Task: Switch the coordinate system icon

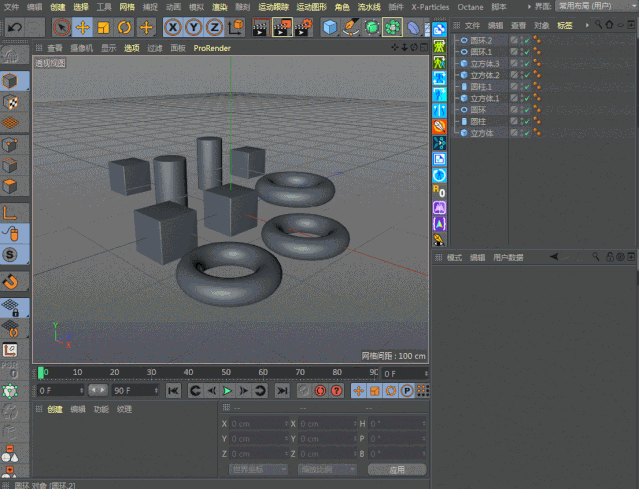Action: pyautogui.click(x=236, y=27)
